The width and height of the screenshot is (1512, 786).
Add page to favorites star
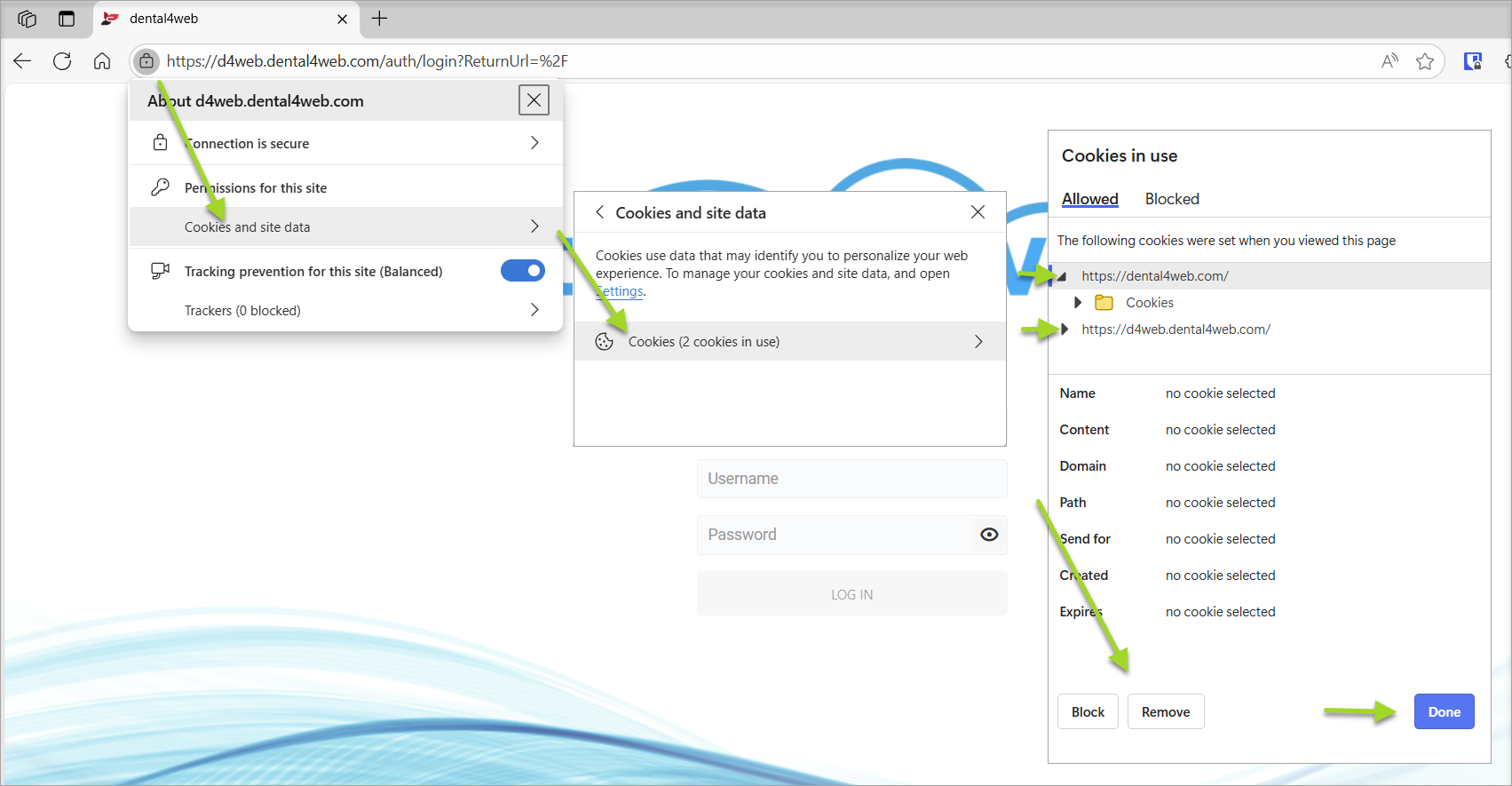point(1425,61)
